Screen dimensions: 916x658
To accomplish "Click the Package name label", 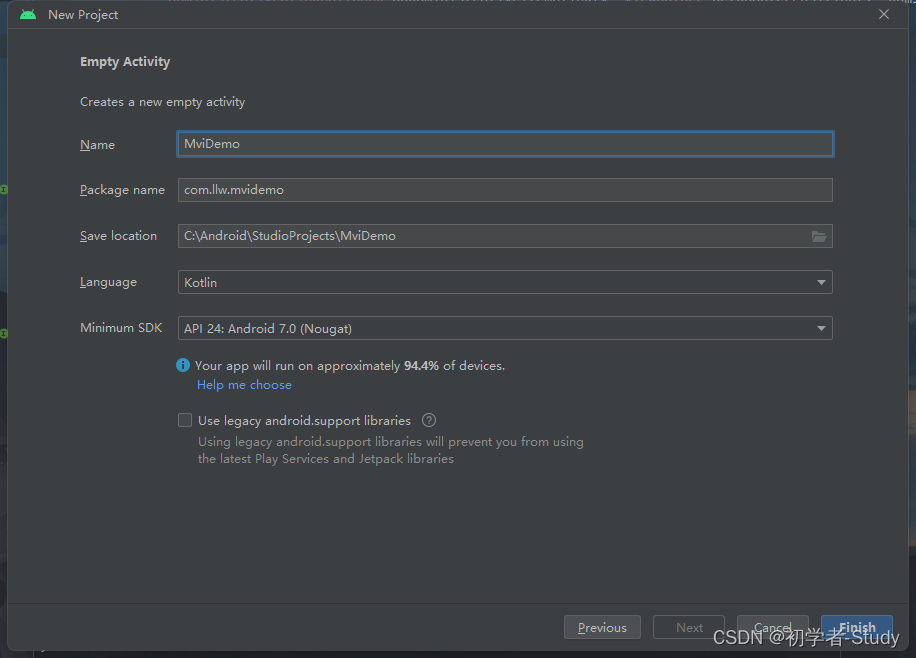I will click(122, 190).
